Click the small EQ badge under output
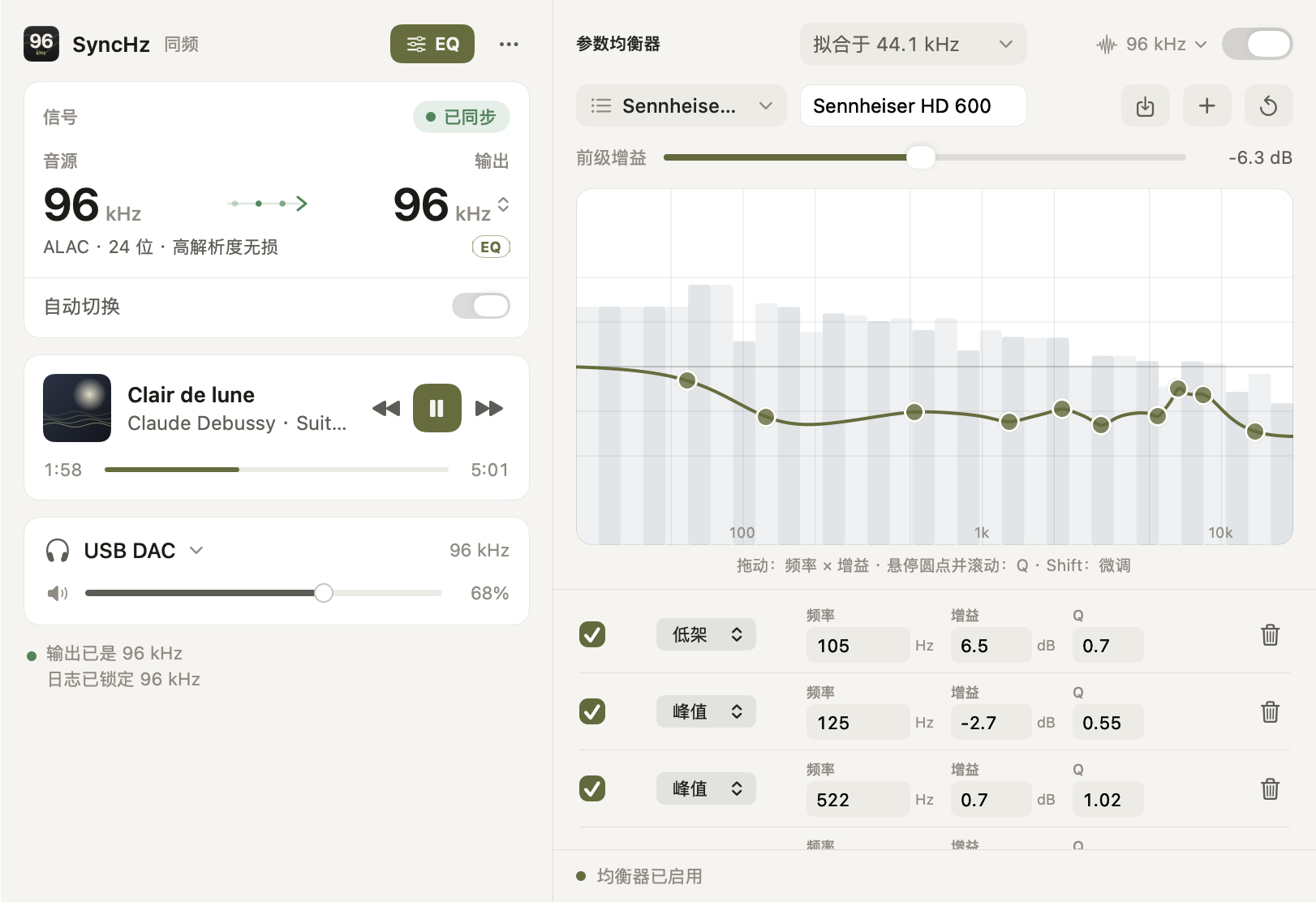 (x=491, y=247)
